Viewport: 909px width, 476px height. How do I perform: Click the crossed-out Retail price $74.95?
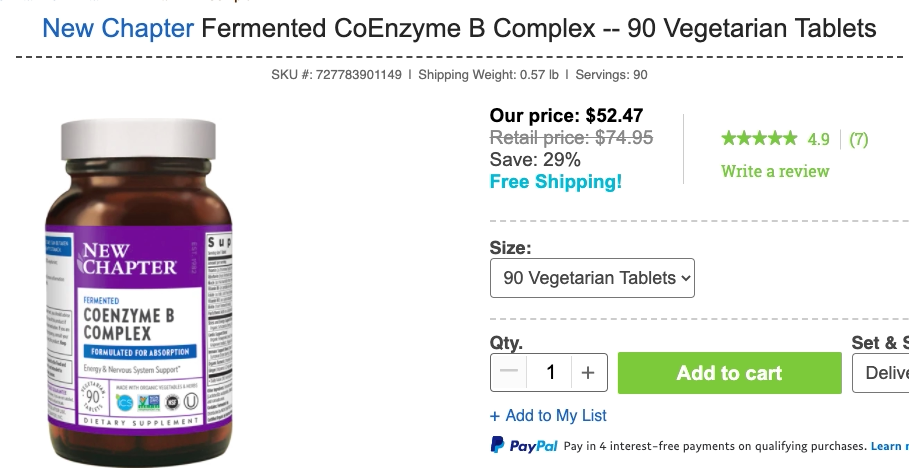tap(571, 138)
